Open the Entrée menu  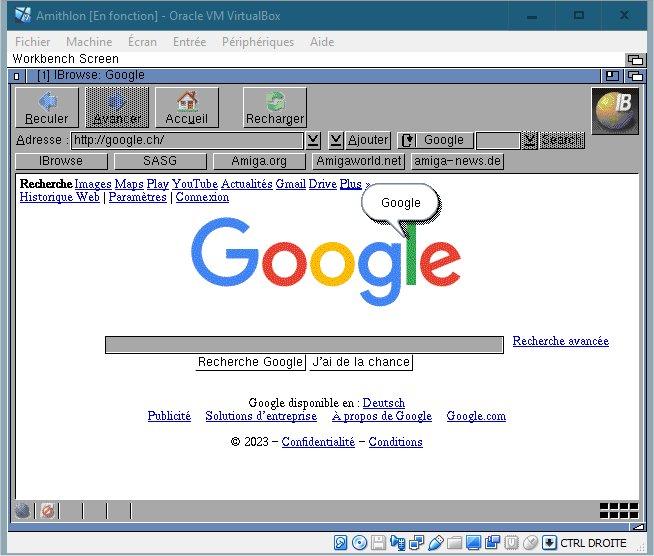[189, 42]
